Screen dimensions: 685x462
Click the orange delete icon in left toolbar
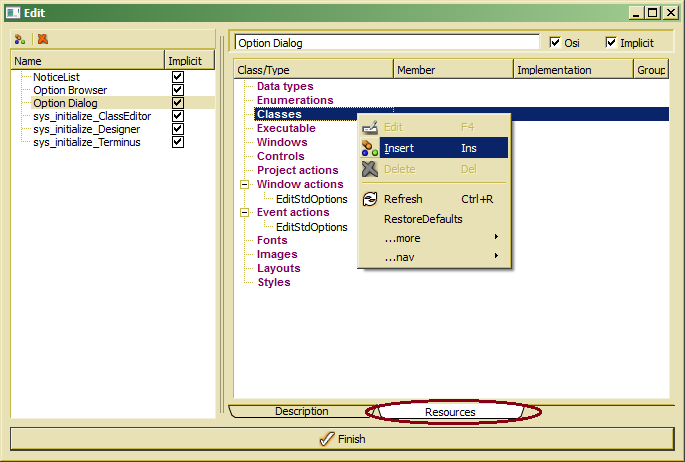click(x=43, y=40)
